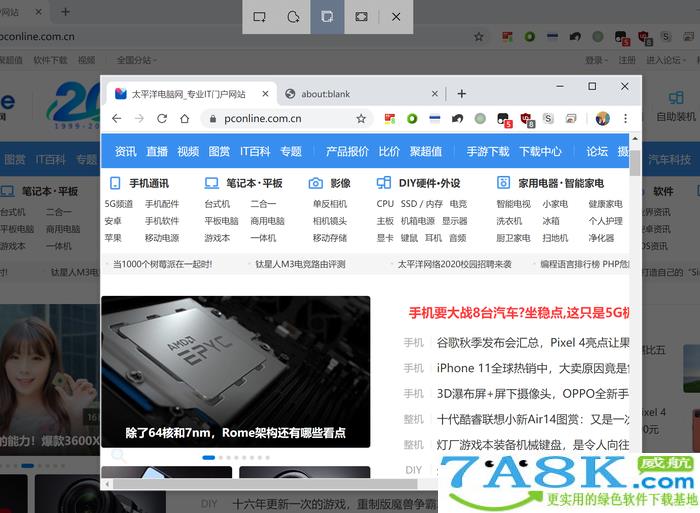Screen dimensions: 700x513
Task: Open 资讯 in blue navigation bar
Action: click(x=126, y=151)
